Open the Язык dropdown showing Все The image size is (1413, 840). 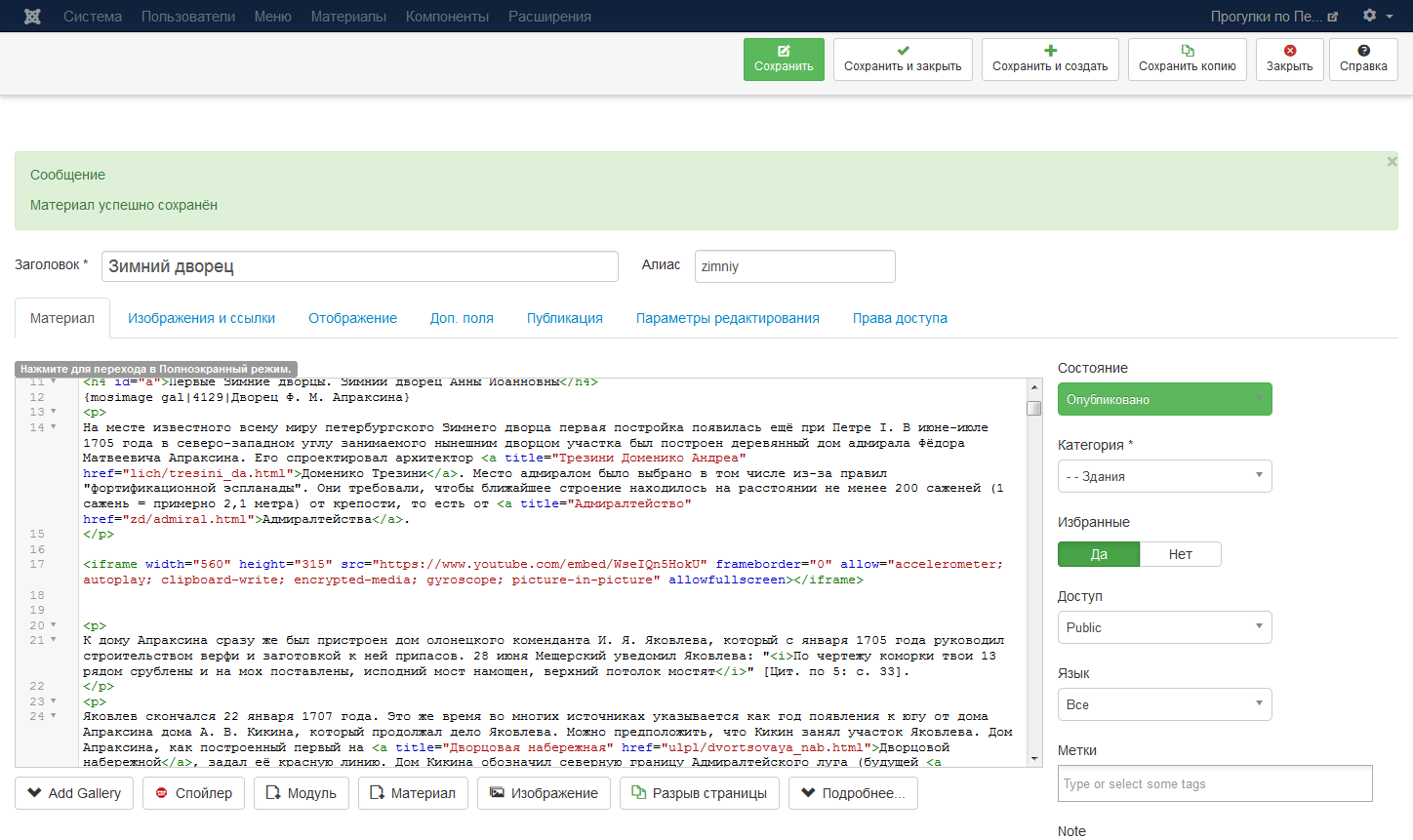pyautogui.click(x=1165, y=704)
